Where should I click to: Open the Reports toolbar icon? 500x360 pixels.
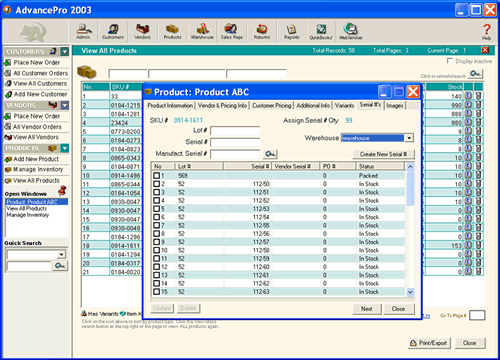tap(291, 31)
